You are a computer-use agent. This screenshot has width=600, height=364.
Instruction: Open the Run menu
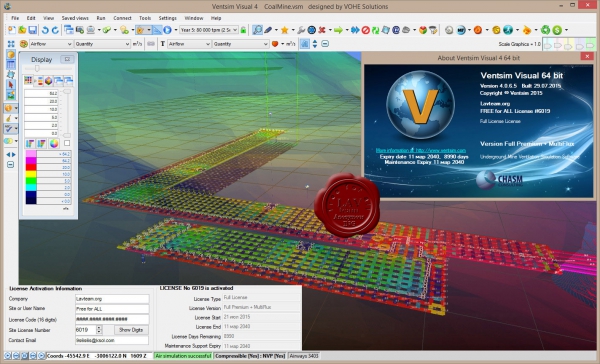point(101,18)
